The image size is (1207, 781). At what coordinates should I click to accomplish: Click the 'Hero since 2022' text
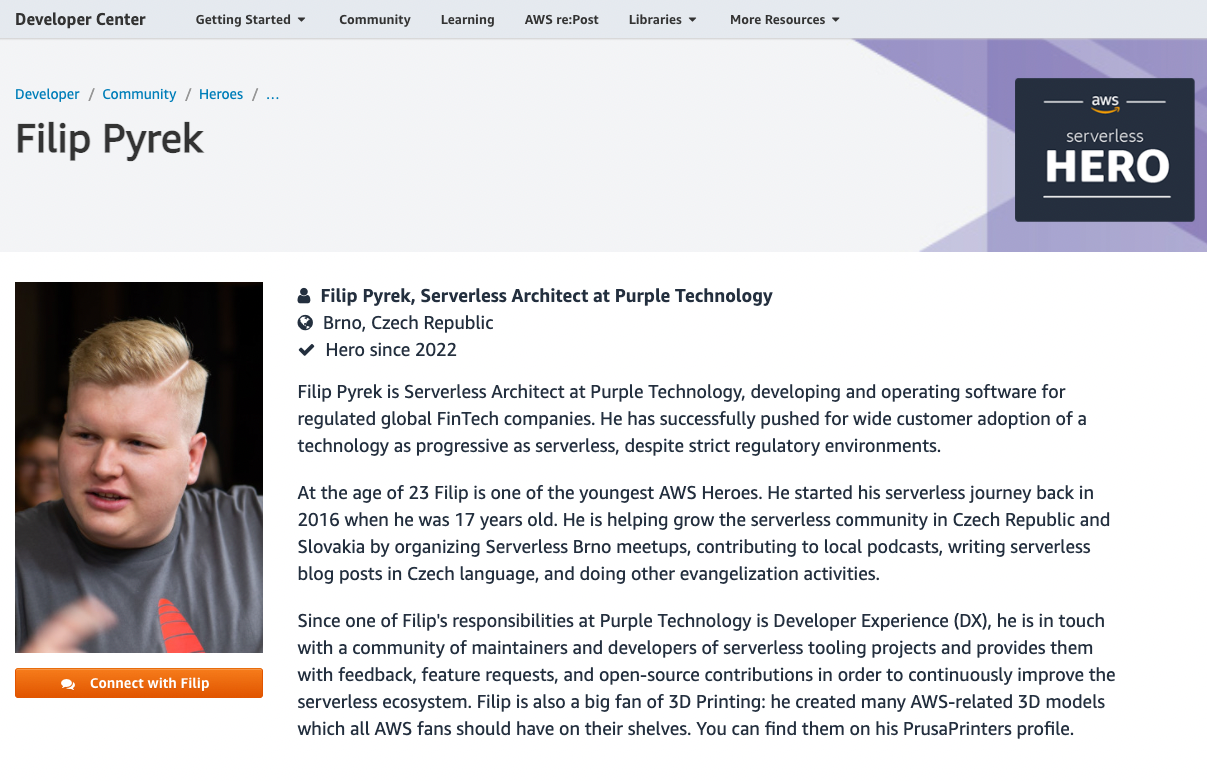(x=391, y=350)
